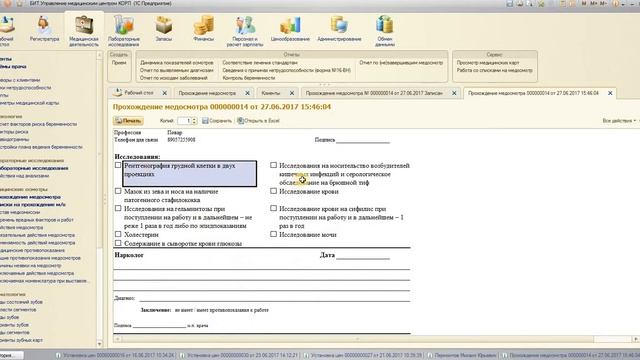Switch to the Клиенты tab
This screenshot has width=640, height=360.
271,93
